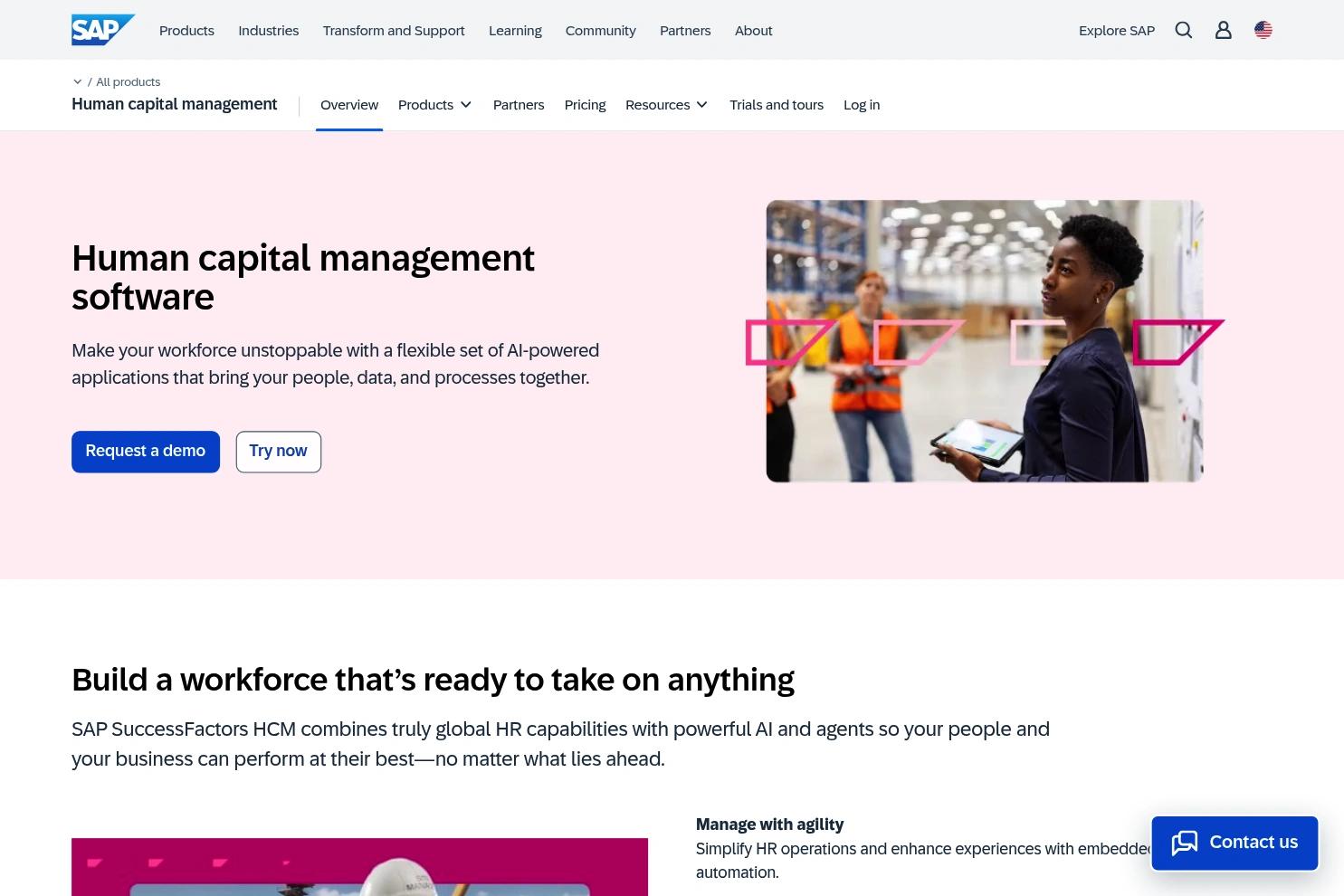Select the US flag country selector
The width and height of the screenshot is (1344, 896).
click(1263, 30)
